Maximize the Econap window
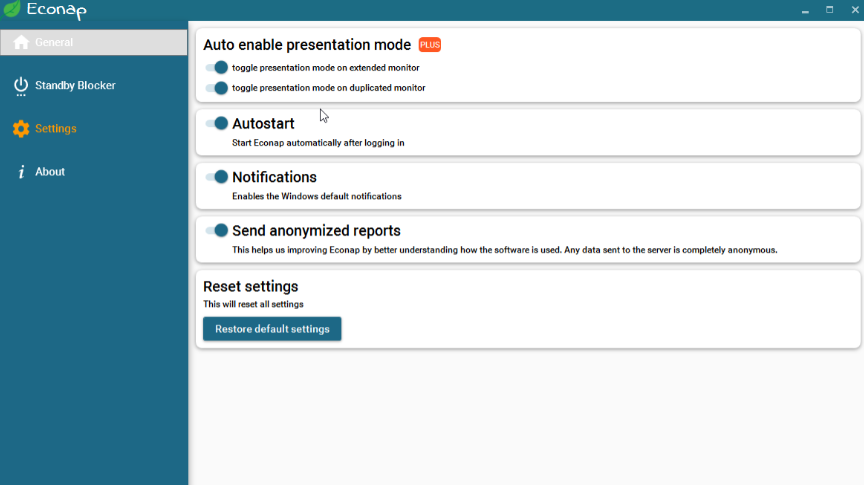The image size is (864, 485). [x=829, y=10]
